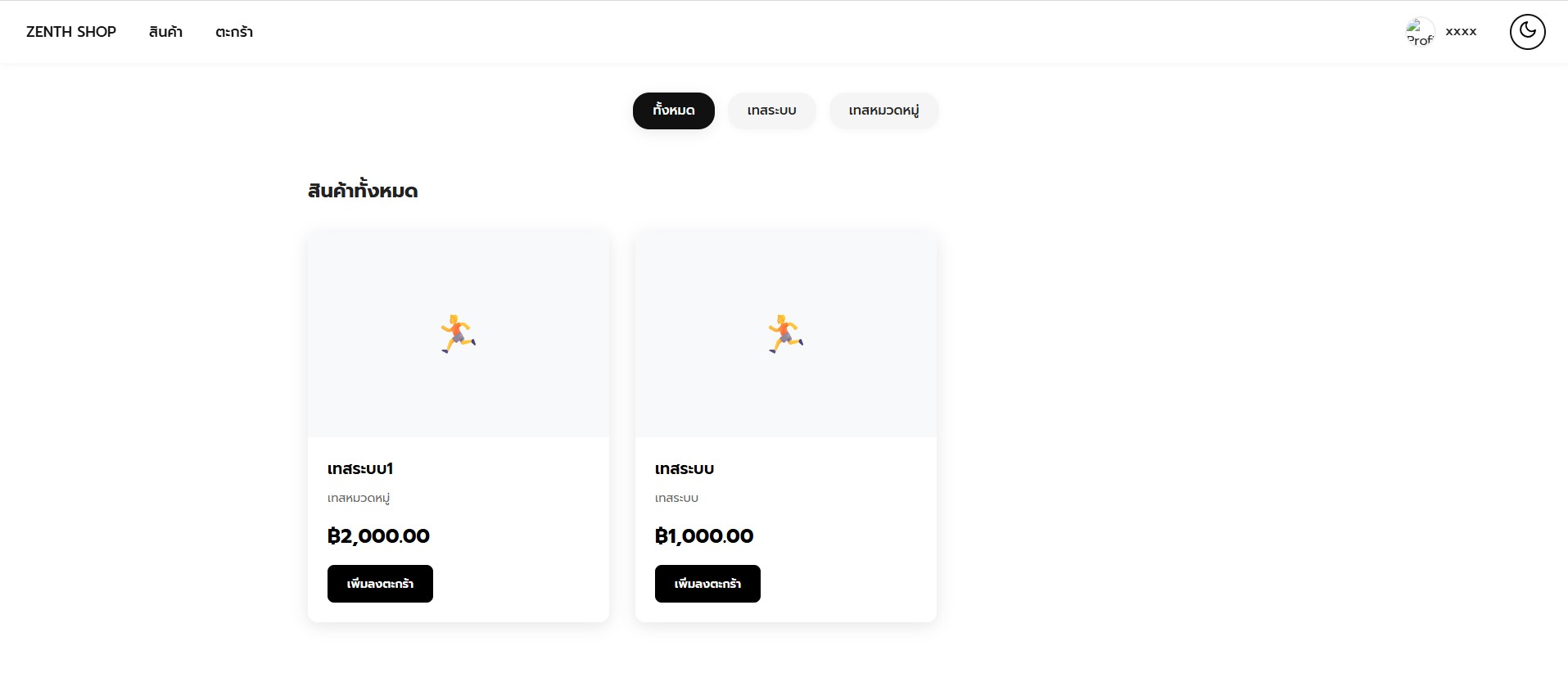Screen dimensions: 1568x673
Task: Click the สินค้าทั้งหมด section heading
Action: [x=363, y=191]
